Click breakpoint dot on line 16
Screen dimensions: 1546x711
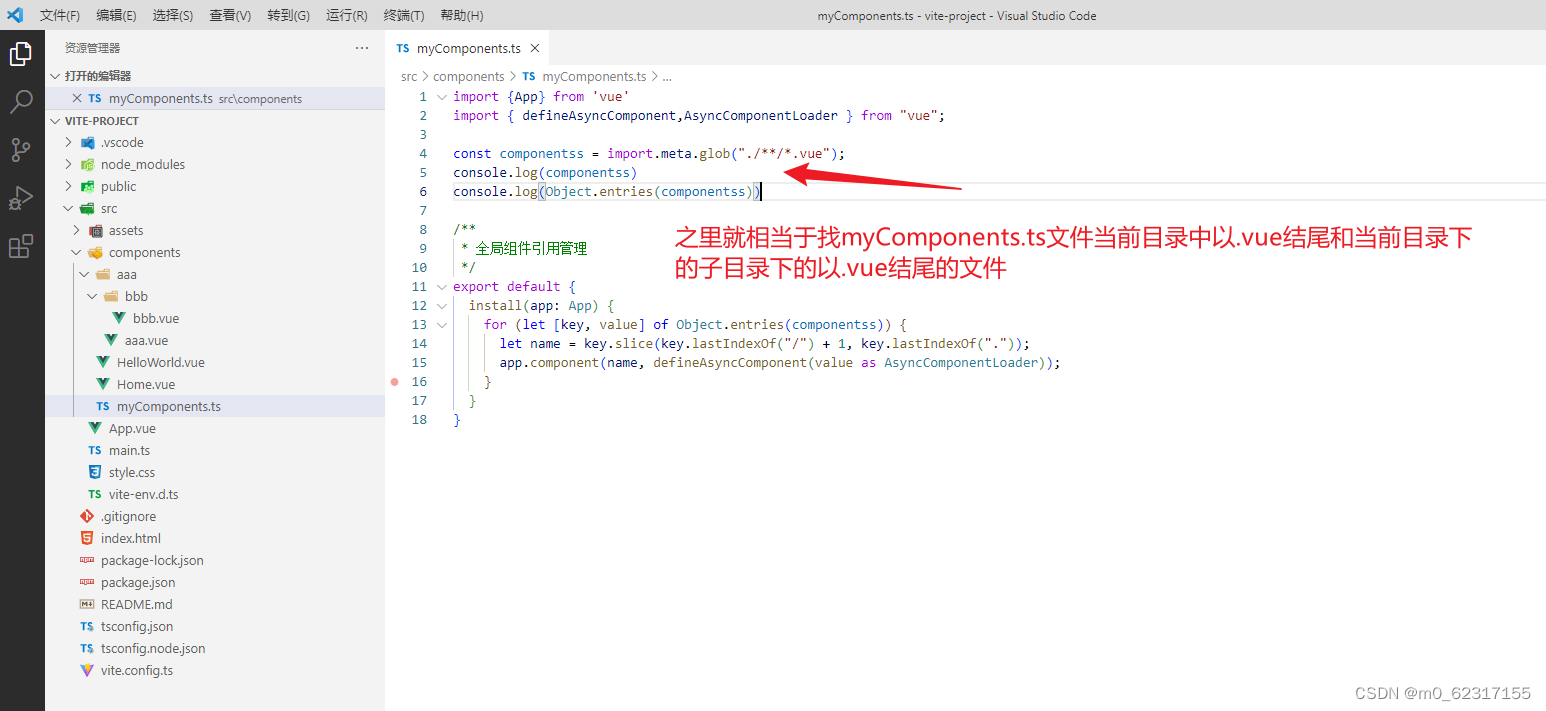[x=395, y=382]
